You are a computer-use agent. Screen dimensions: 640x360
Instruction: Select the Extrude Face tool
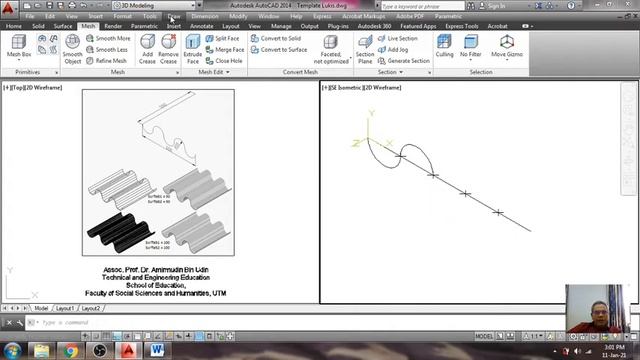tap(193, 49)
